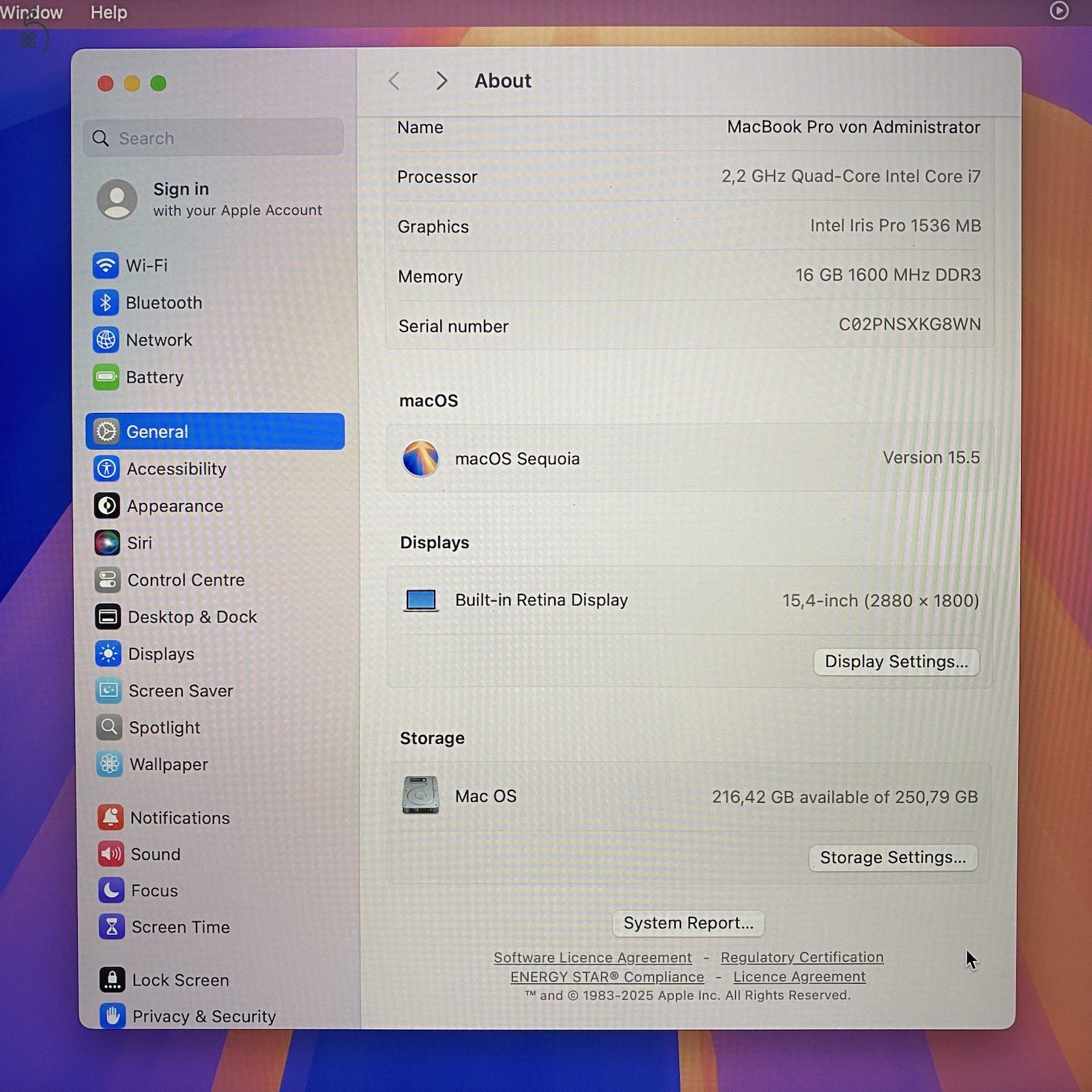Click the Version 15.5 text
Image resolution: width=1092 pixels, height=1092 pixels.
tap(931, 457)
